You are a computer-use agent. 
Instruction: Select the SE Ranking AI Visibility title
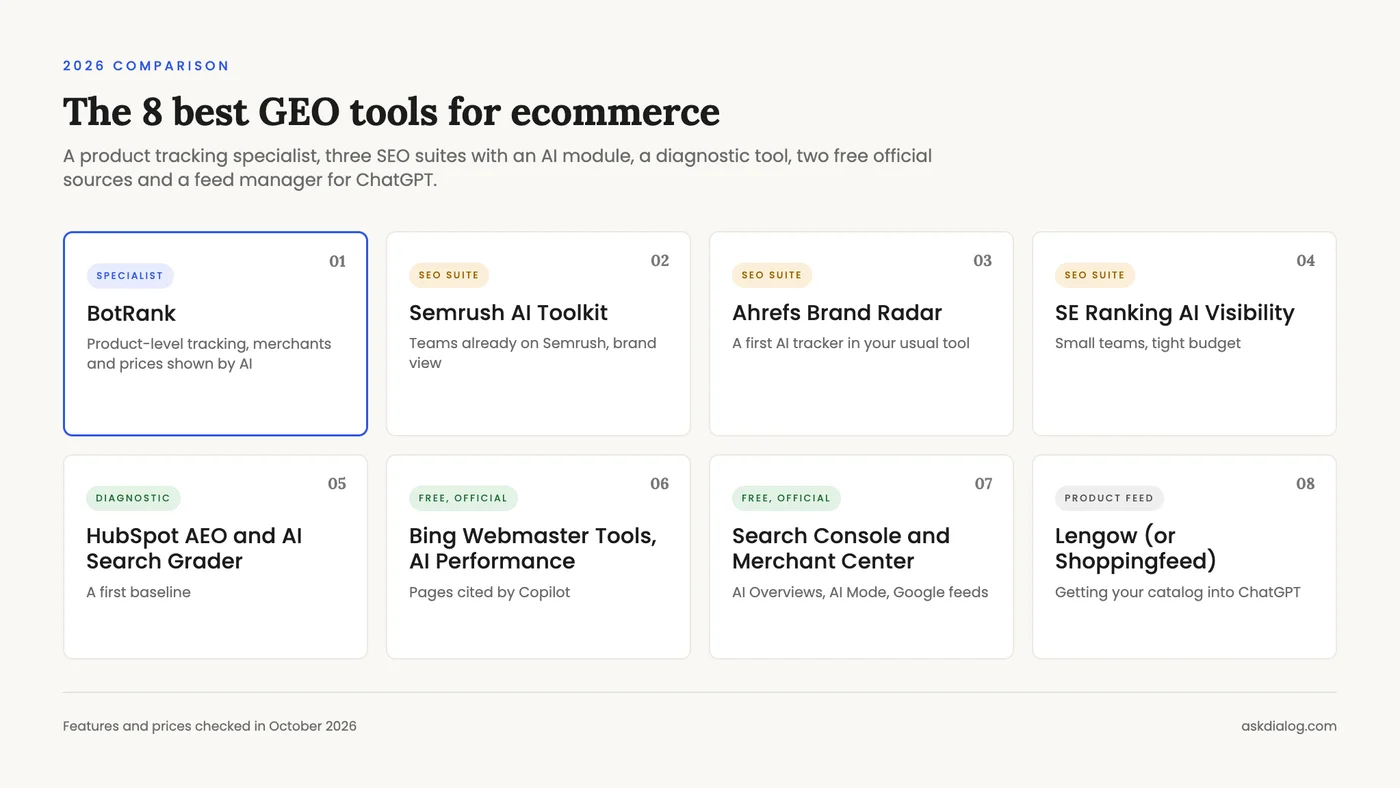1174,313
